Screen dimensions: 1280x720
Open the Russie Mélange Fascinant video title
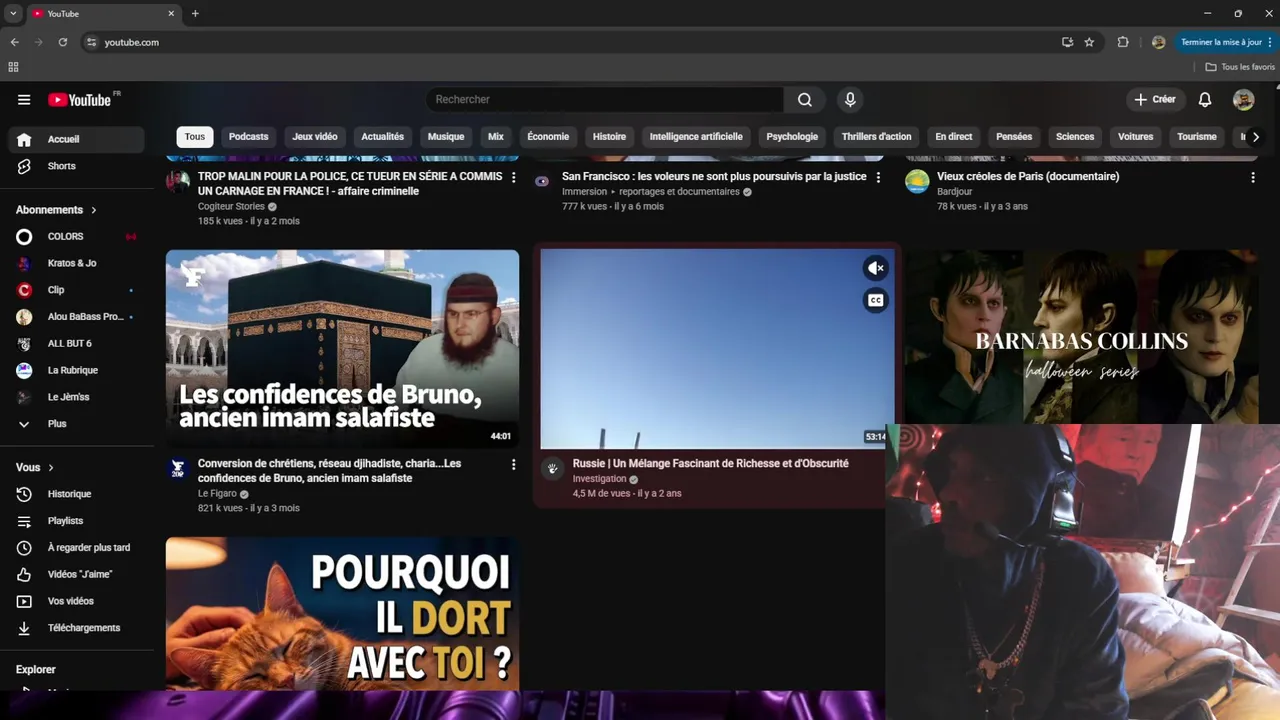point(710,464)
